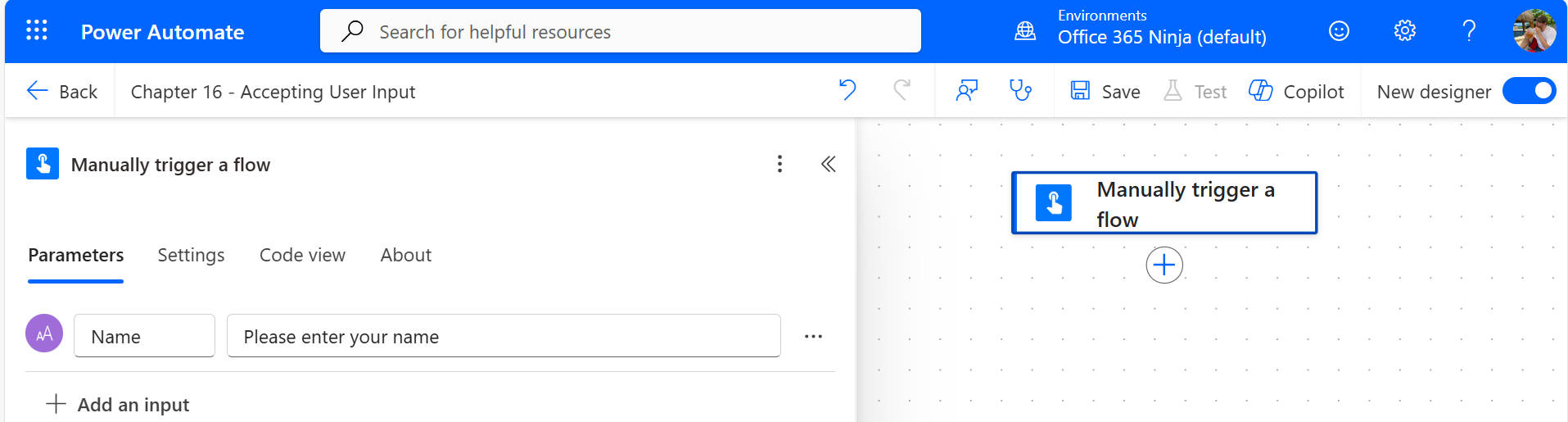Edit flow title Chapter 16 - Accepting User Input
The width and height of the screenshot is (1568, 422).
(273, 92)
